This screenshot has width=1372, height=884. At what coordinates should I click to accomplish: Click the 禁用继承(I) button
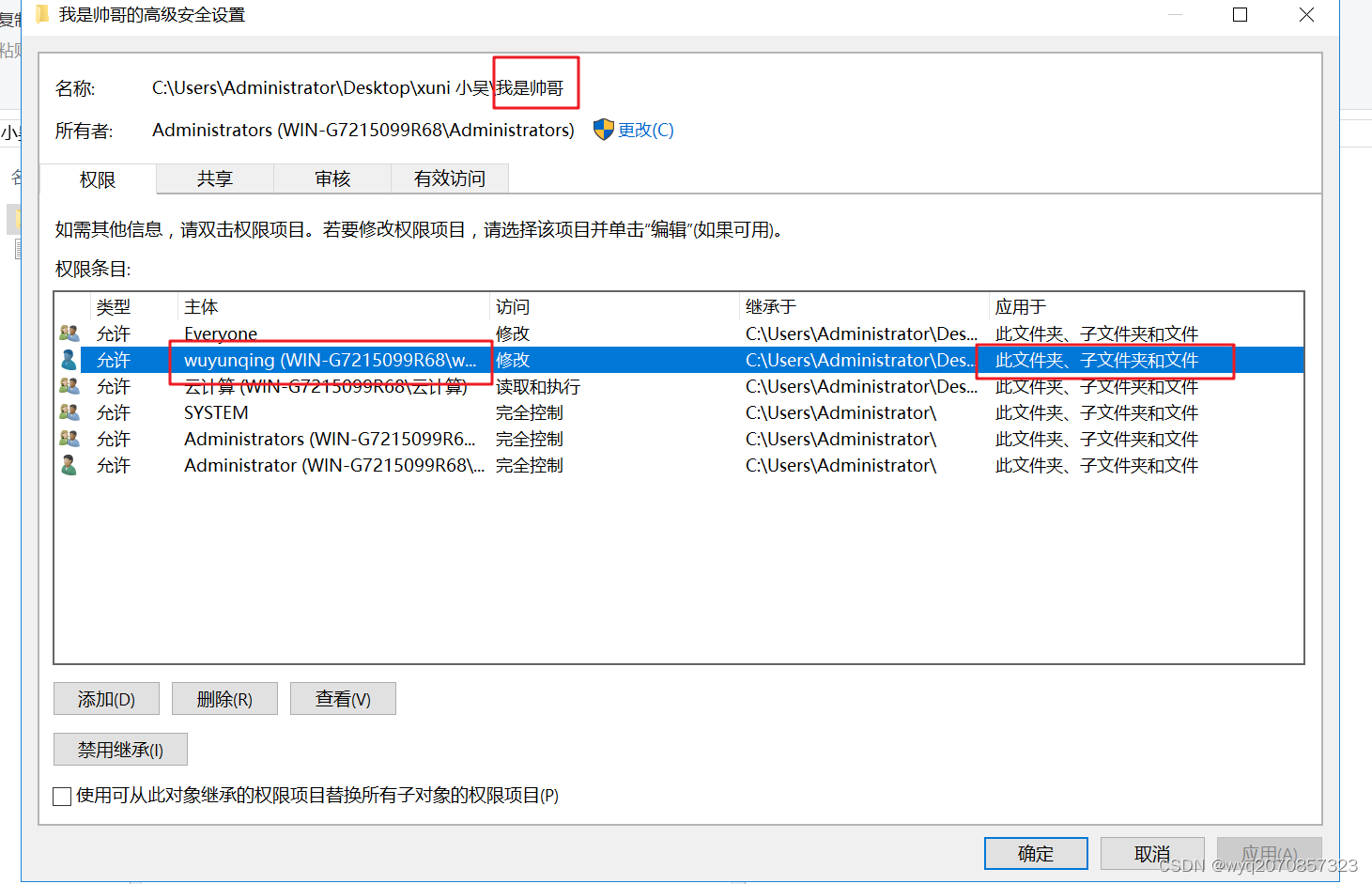pos(119,749)
